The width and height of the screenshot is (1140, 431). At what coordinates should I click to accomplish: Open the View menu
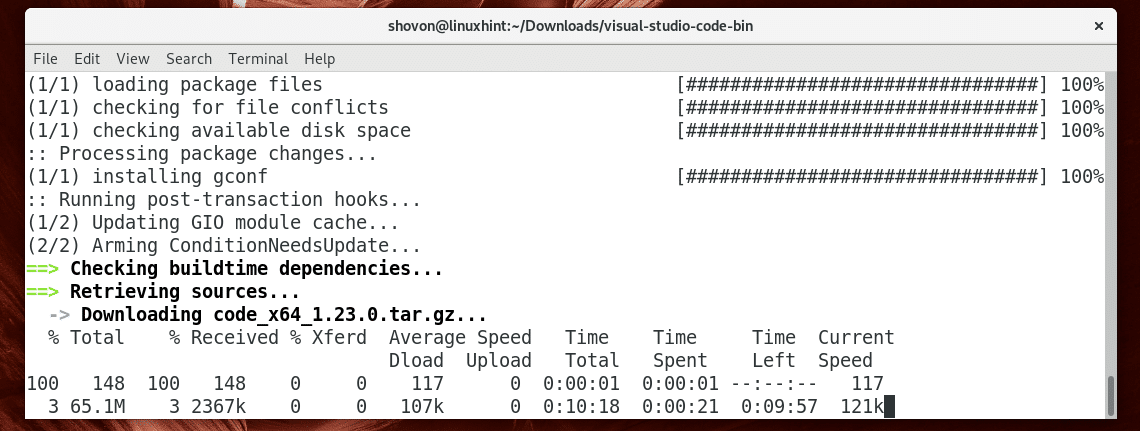point(133,59)
